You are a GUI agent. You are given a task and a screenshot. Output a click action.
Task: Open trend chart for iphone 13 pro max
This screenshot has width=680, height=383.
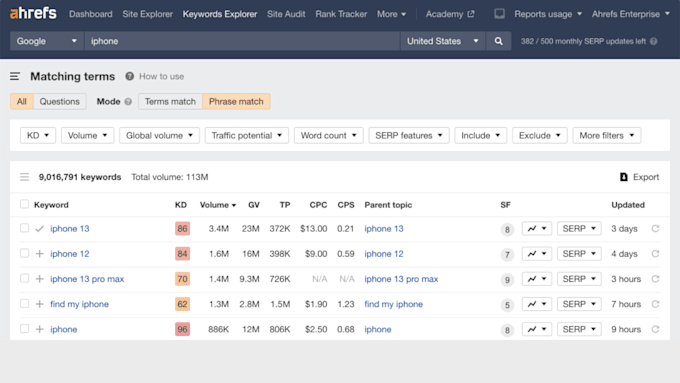pyautogui.click(x=537, y=279)
